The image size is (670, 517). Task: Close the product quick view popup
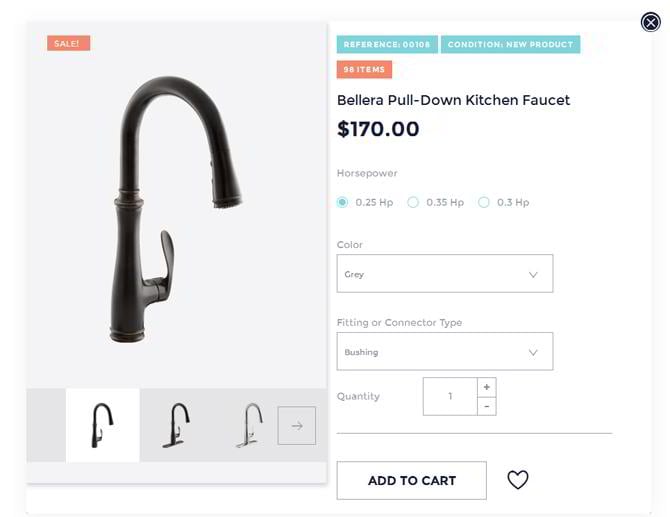click(650, 22)
